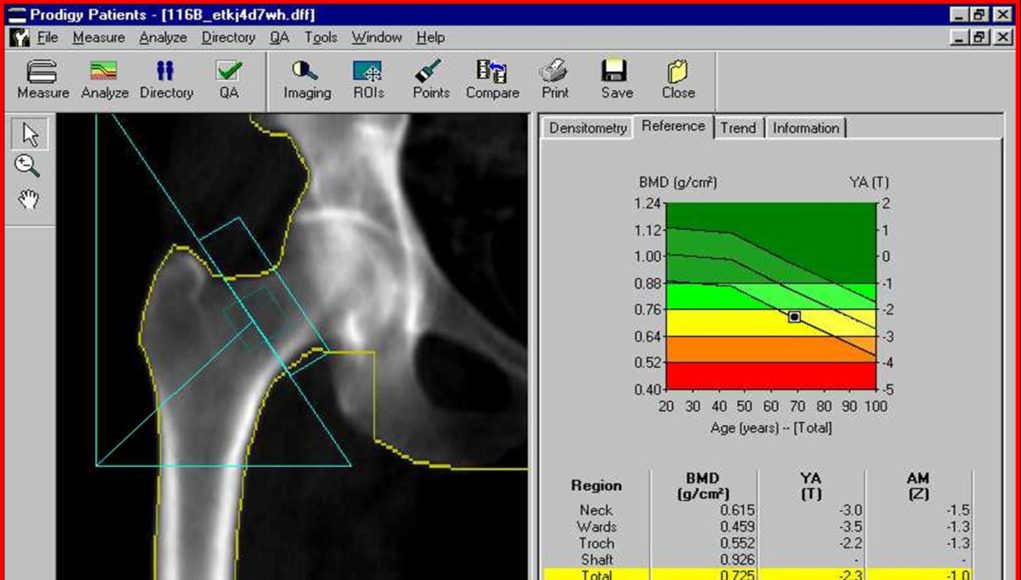This screenshot has height=580, width=1021.
Task: Click the Troch BMD value 0.552
Action: pos(737,544)
